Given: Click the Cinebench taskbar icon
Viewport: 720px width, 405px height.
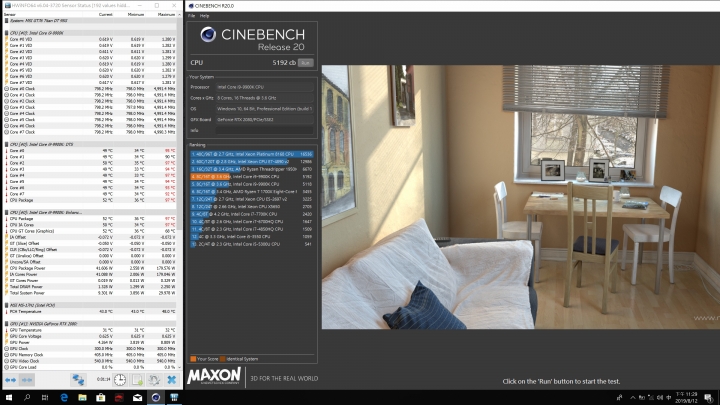Looking at the screenshot, I should (x=156, y=398).
